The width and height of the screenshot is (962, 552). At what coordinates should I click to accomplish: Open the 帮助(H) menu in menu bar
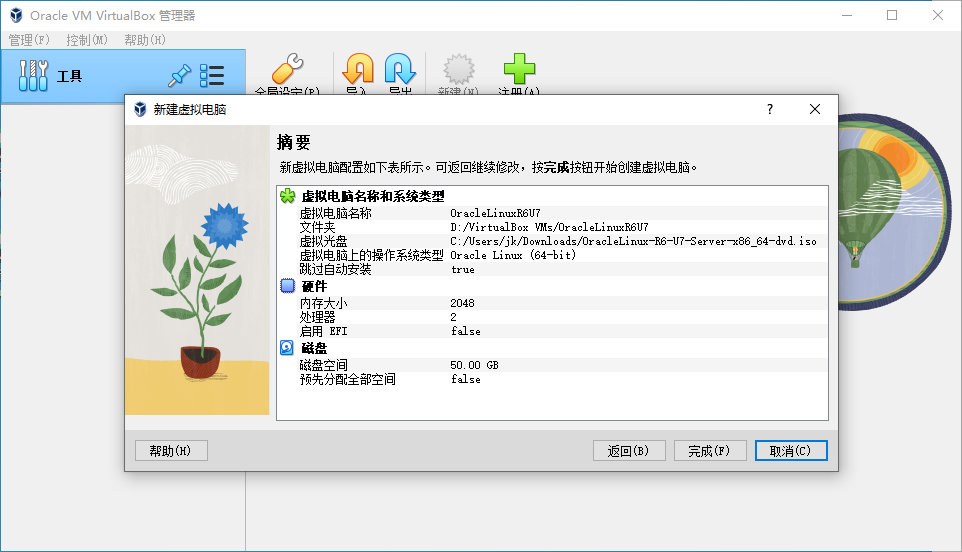[145, 40]
